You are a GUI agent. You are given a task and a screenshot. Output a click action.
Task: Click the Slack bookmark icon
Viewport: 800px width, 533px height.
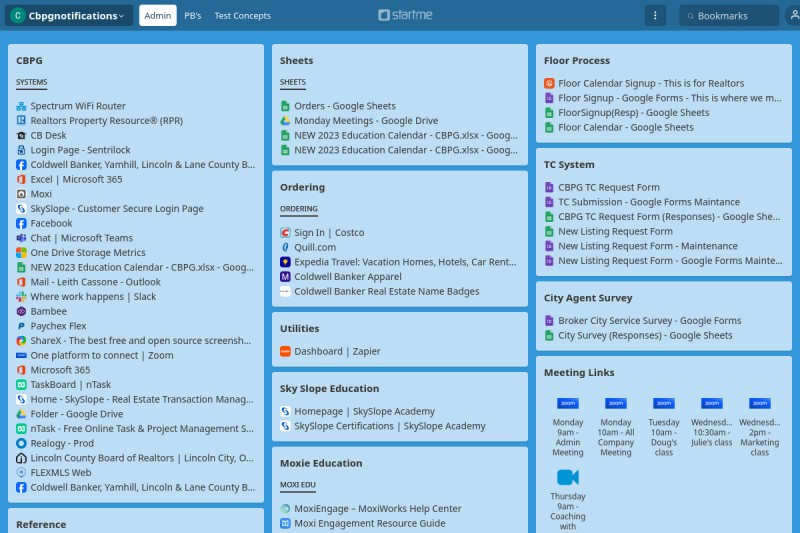tap(21, 296)
